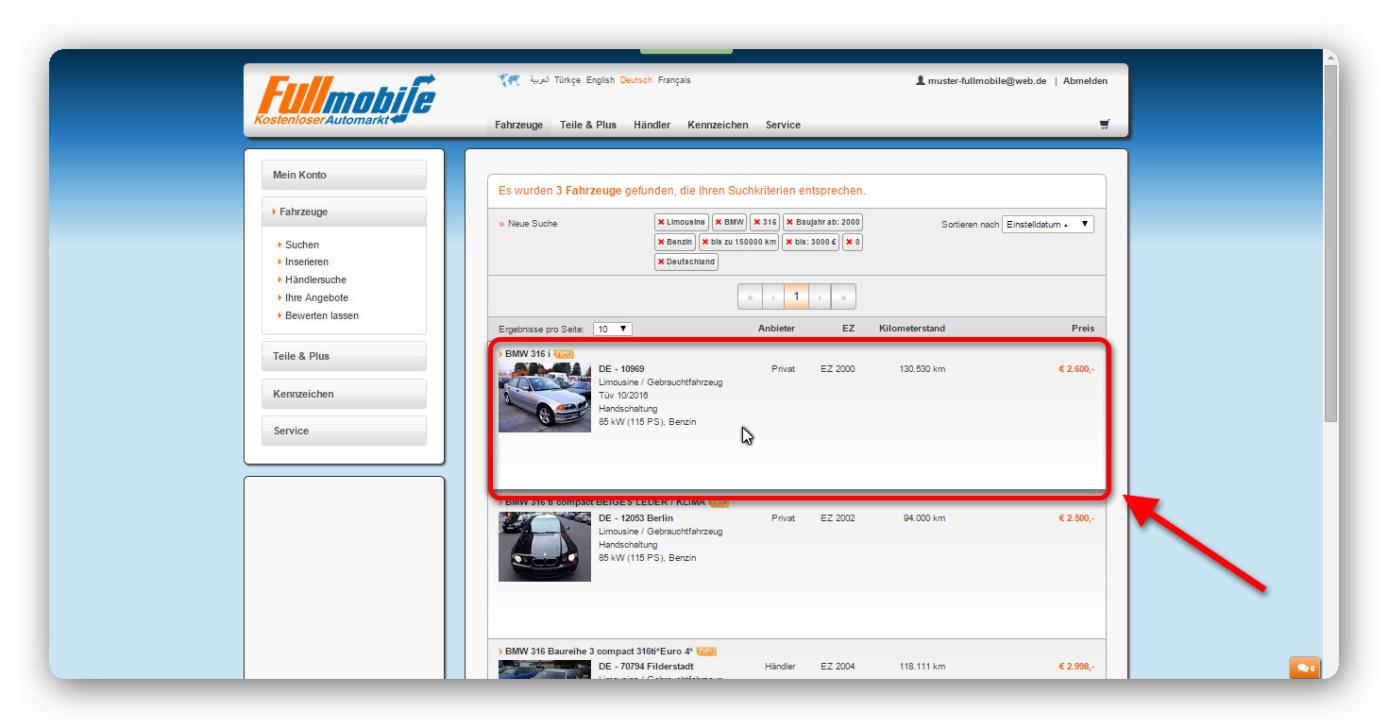This screenshot has height=728, width=1388.
Task: Open the Teile & Plus top menu
Action: tap(588, 125)
